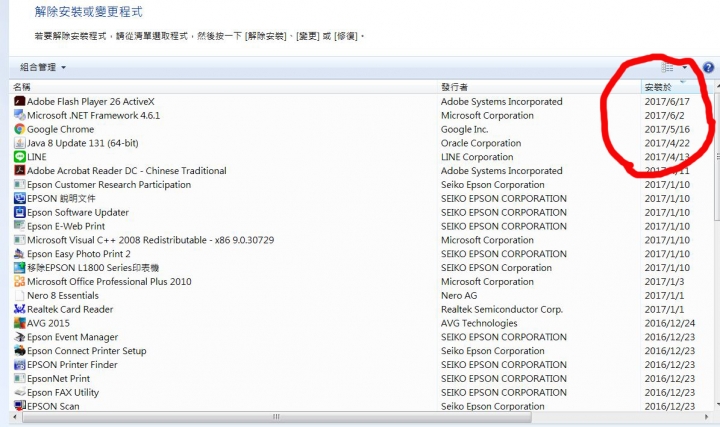The height and width of the screenshot is (427, 720).
Task: Click the change view icon button
Action: (667, 67)
